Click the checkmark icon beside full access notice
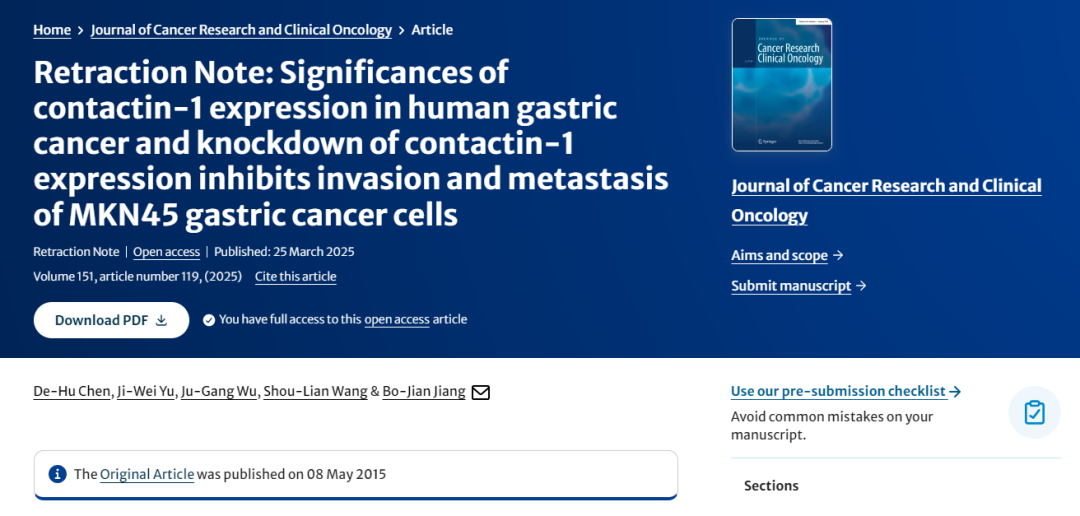Viewport: 1080px width, 516px height. (209, 320)
